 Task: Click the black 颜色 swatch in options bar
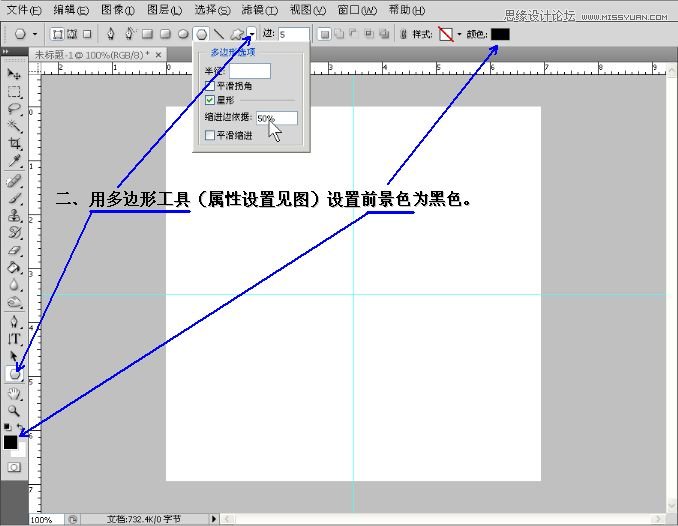(x=500, y=34)
